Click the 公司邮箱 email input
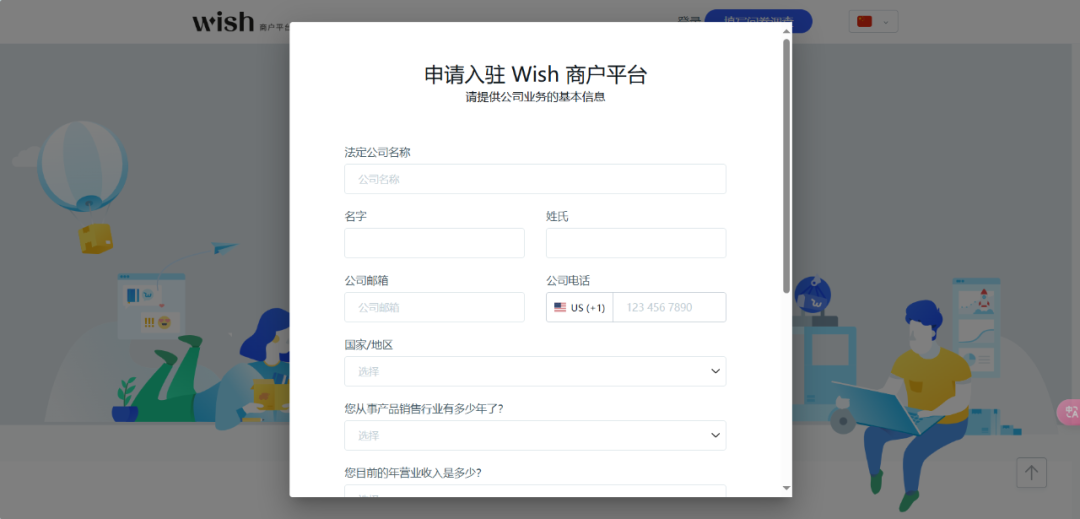Viewport: 1080px width, 519px height. pyautogui.click(x=435, y=307)
